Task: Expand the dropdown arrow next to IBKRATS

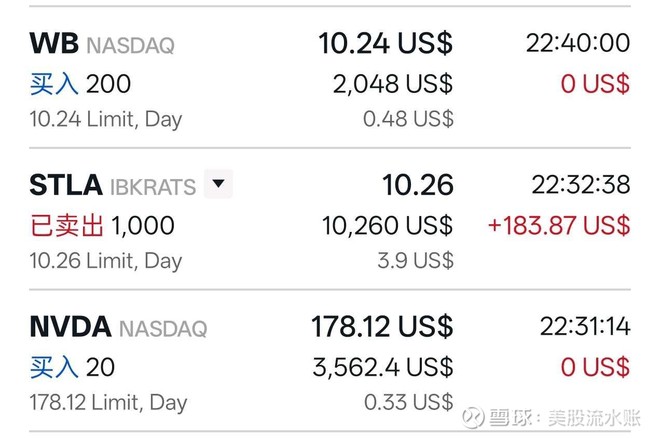Action: coord(218,185)
